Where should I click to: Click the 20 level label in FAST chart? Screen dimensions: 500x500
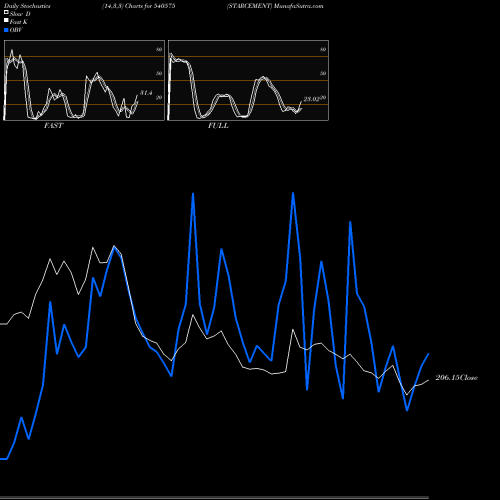pyautogui.click(x=159, y=97)
